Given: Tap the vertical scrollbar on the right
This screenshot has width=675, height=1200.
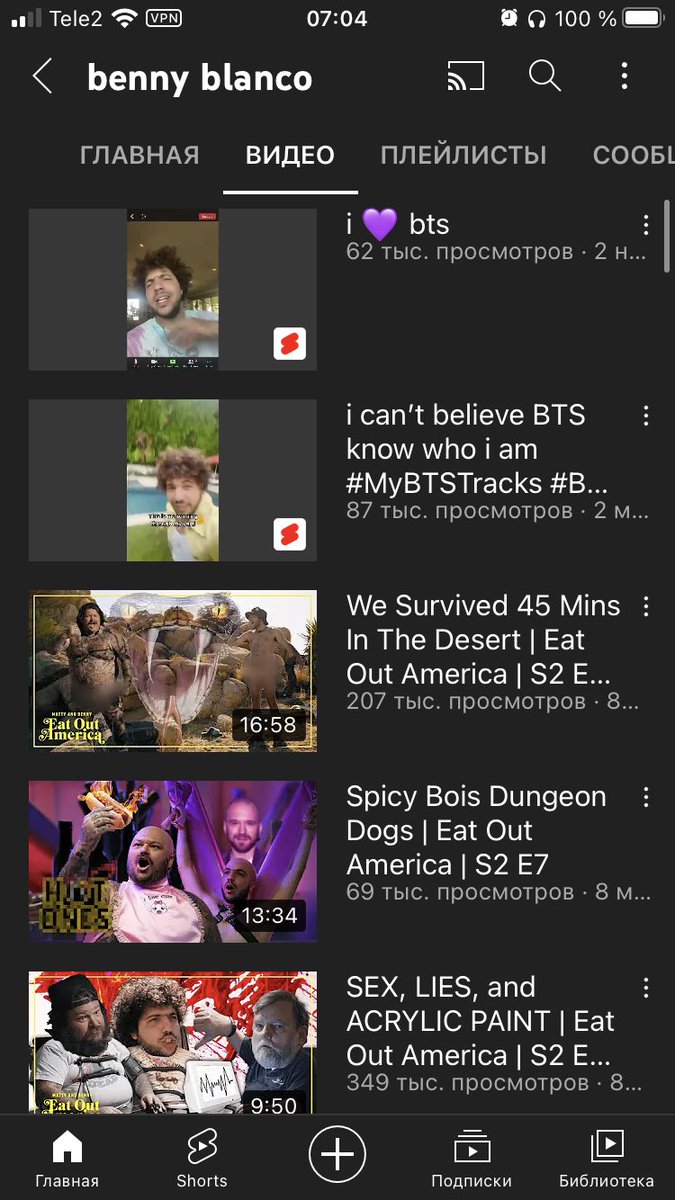Looking at the screenshot, I should [669, 238].
